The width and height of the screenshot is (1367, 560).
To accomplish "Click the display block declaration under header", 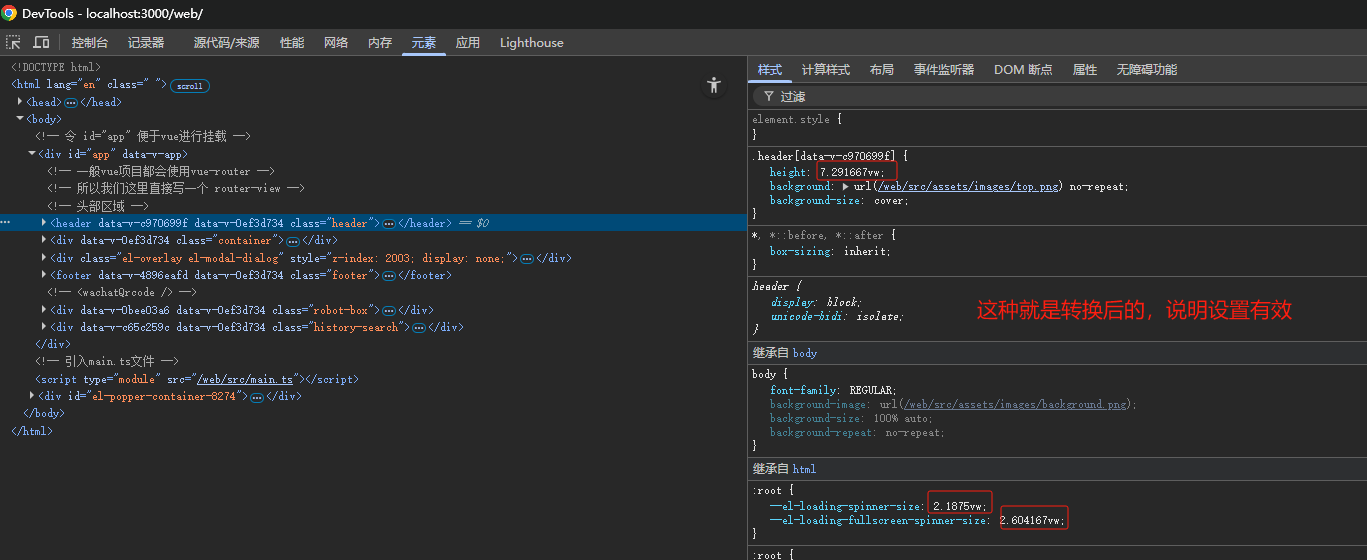I will click(816, 302).
